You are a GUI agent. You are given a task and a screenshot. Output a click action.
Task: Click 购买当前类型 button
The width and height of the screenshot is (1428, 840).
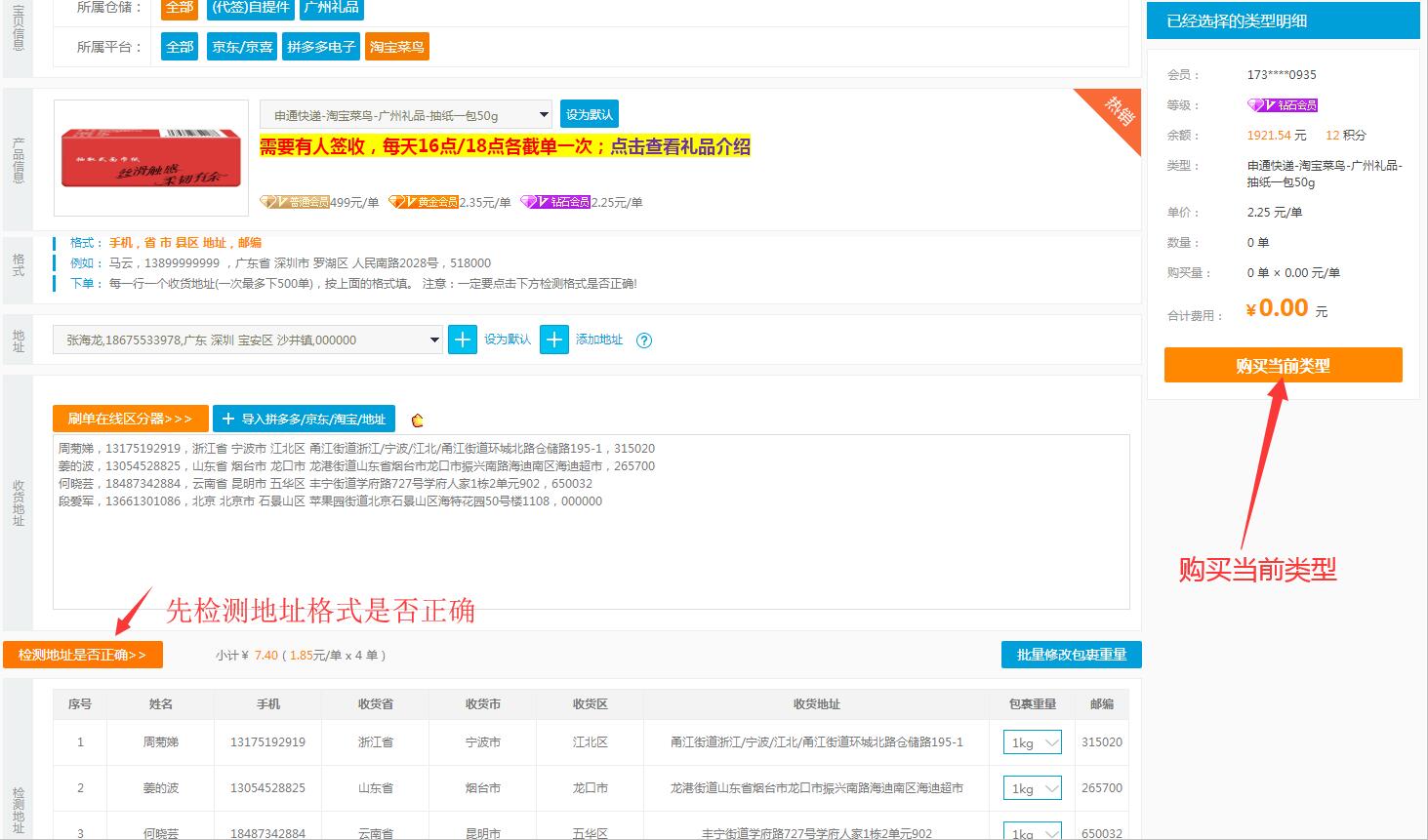(1283, 366)
